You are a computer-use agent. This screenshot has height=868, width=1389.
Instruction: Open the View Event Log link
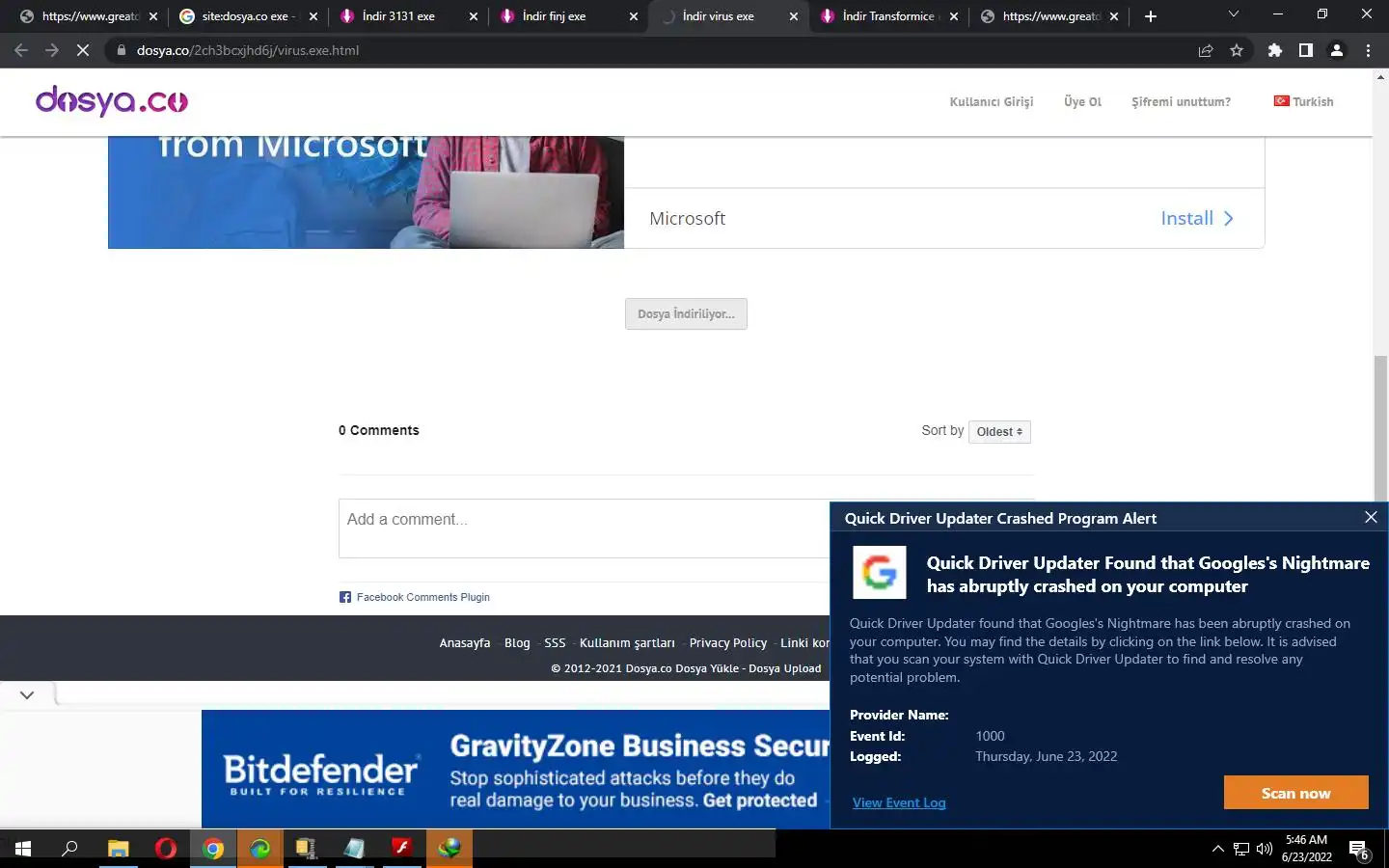(x=899, y=802)
